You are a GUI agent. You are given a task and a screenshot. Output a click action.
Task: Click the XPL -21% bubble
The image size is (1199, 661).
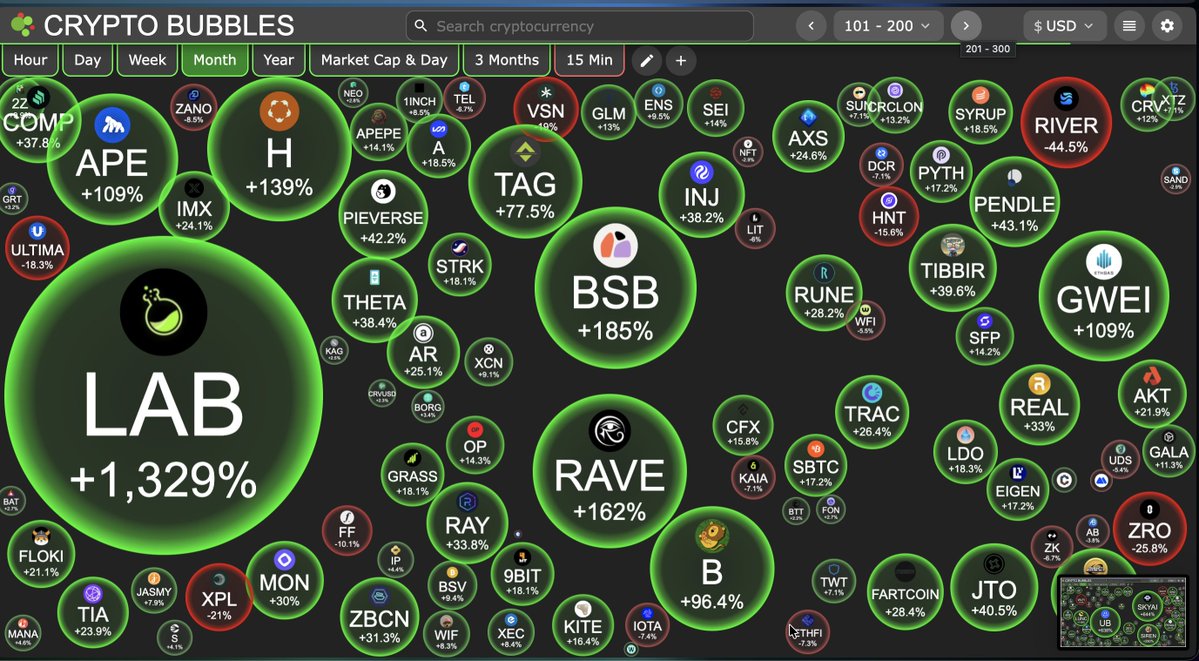click(219, 597)
